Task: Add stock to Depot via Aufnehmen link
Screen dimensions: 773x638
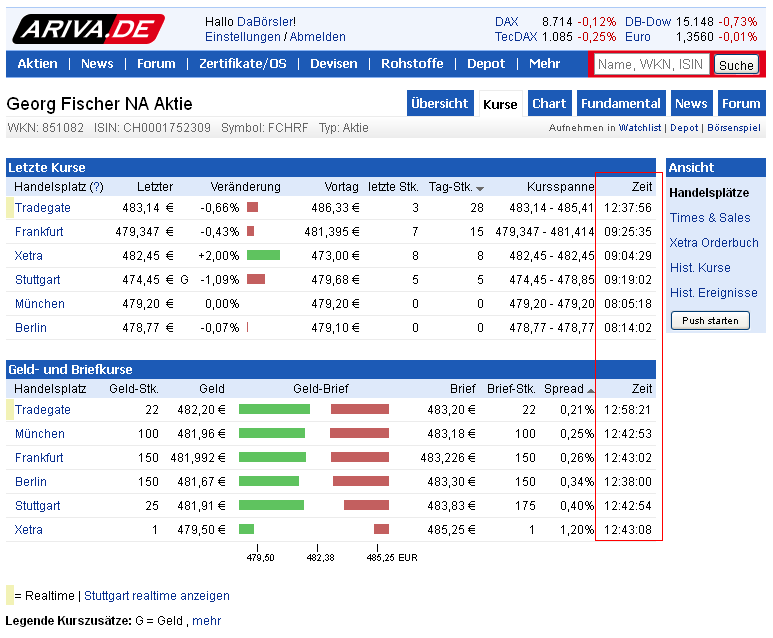Action: tap(684, 128)
